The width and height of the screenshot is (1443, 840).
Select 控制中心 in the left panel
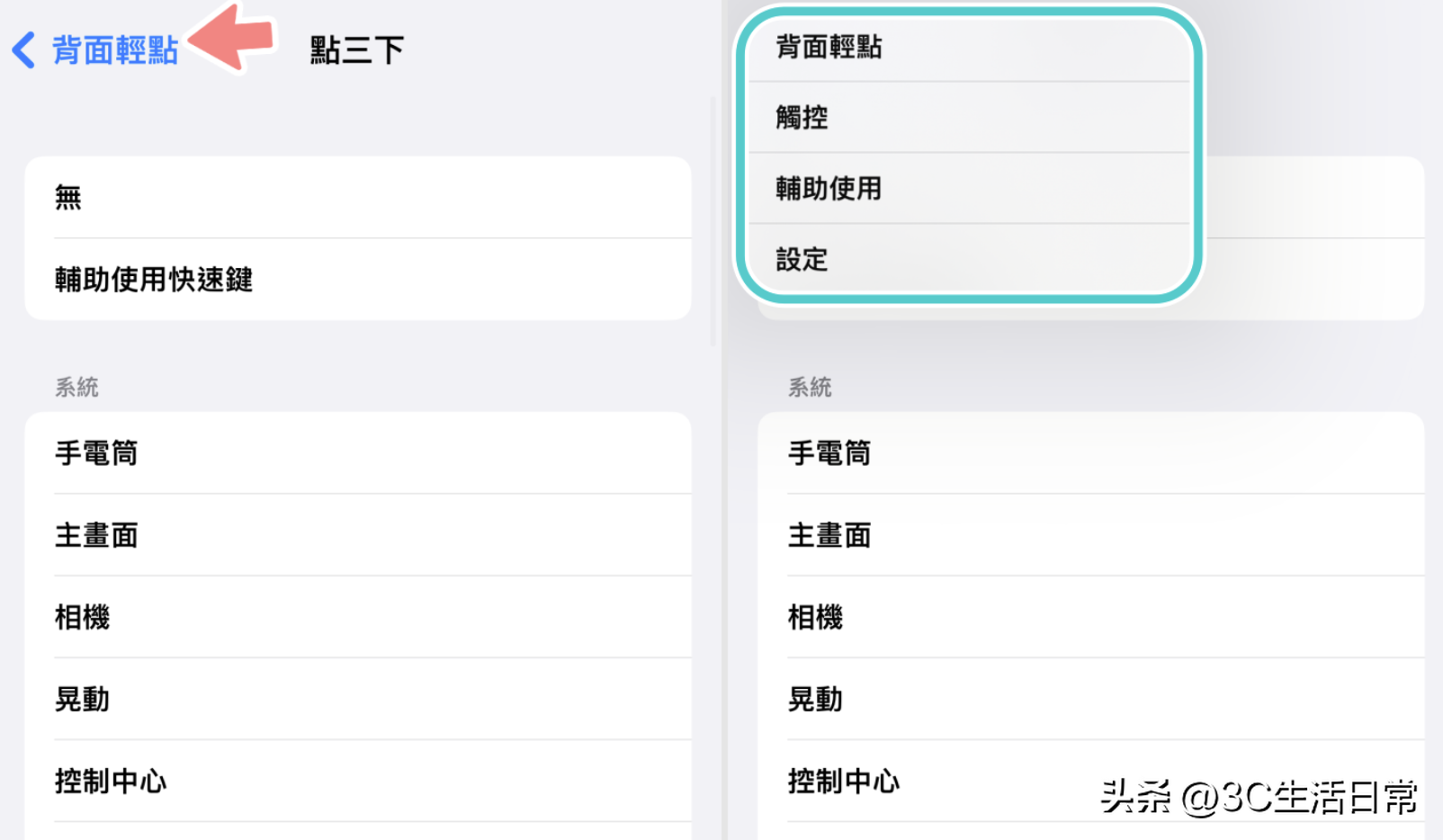click(x=358, y=781)
